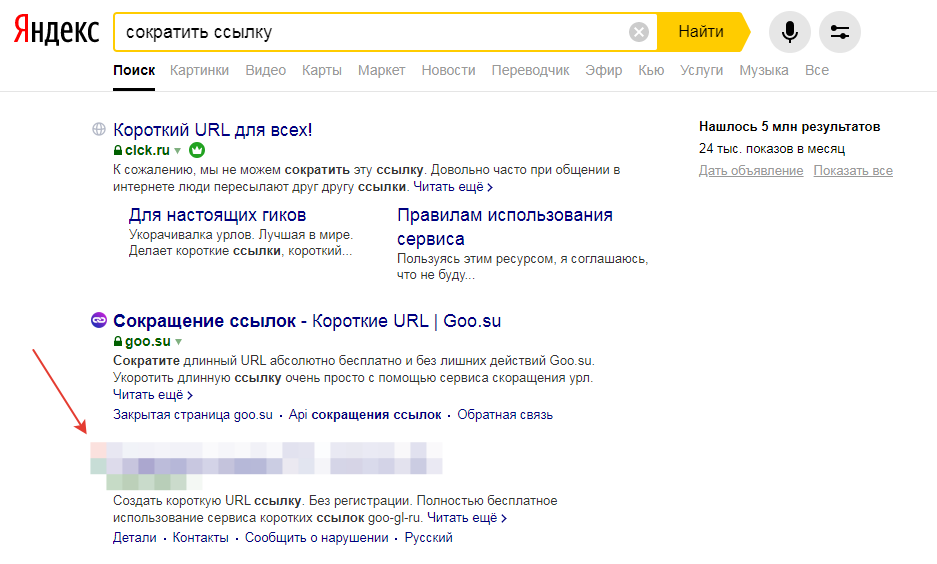Click the globe favicon beside Короткий URL
The image size is (937, 564).
pyautogui.click(x=99, y=129)
